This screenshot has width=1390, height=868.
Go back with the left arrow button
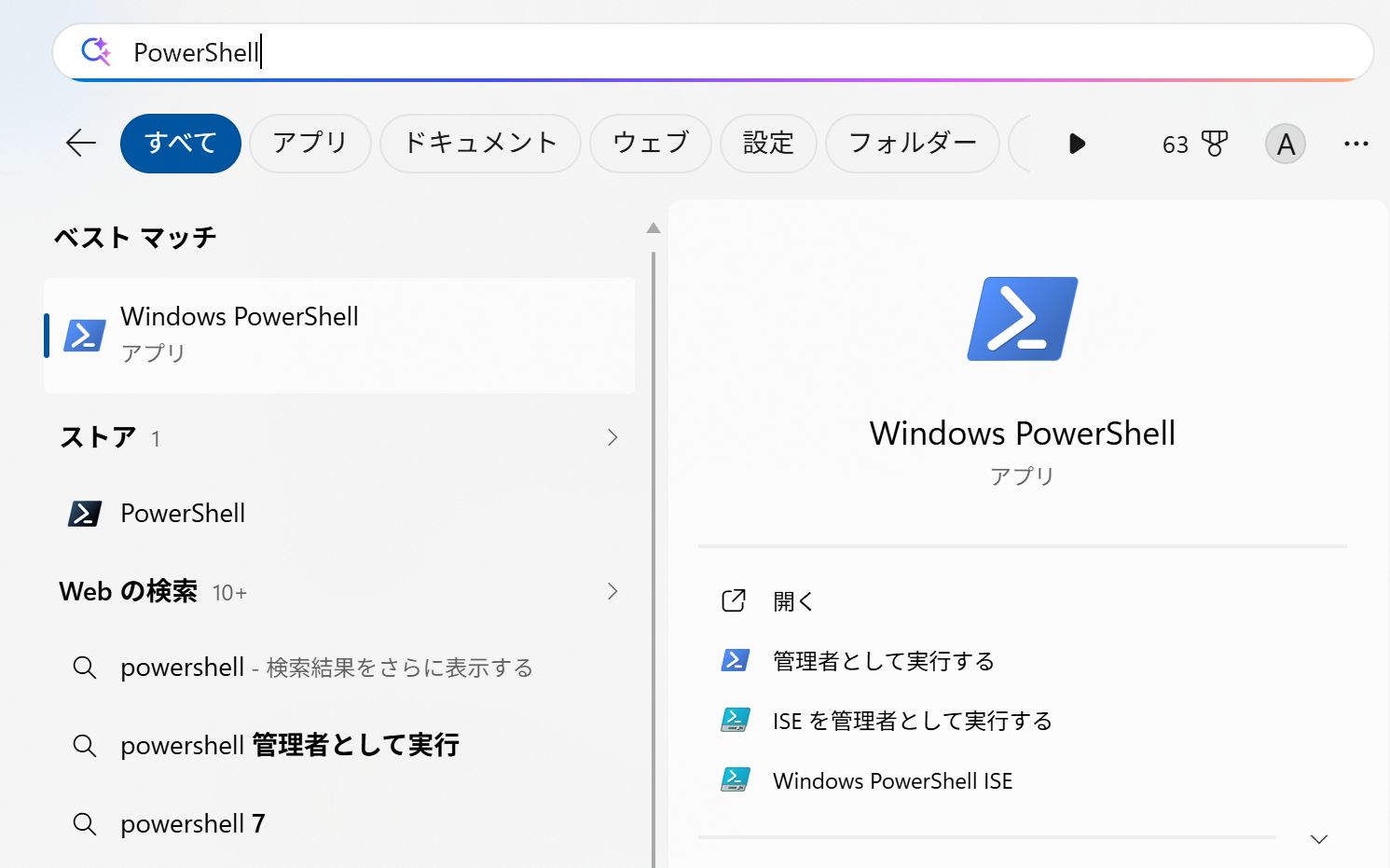click(81, 143)
